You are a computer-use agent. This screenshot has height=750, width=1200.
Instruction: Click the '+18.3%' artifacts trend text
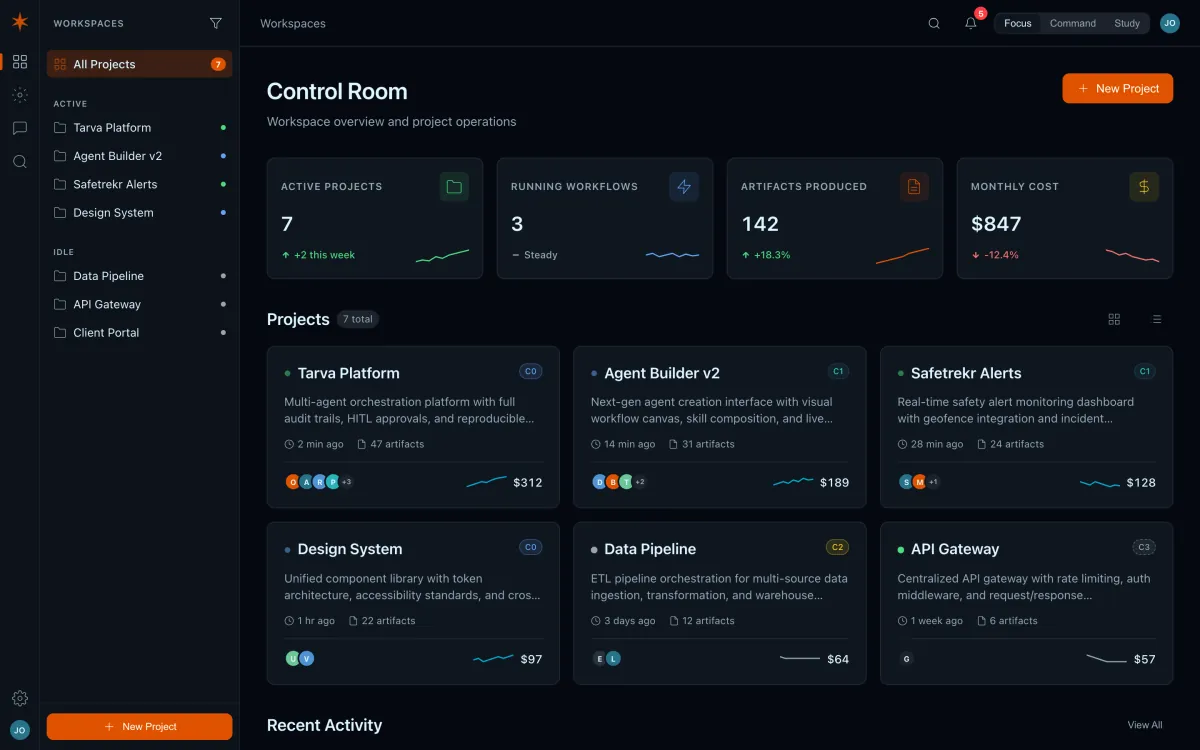point(772,255)
